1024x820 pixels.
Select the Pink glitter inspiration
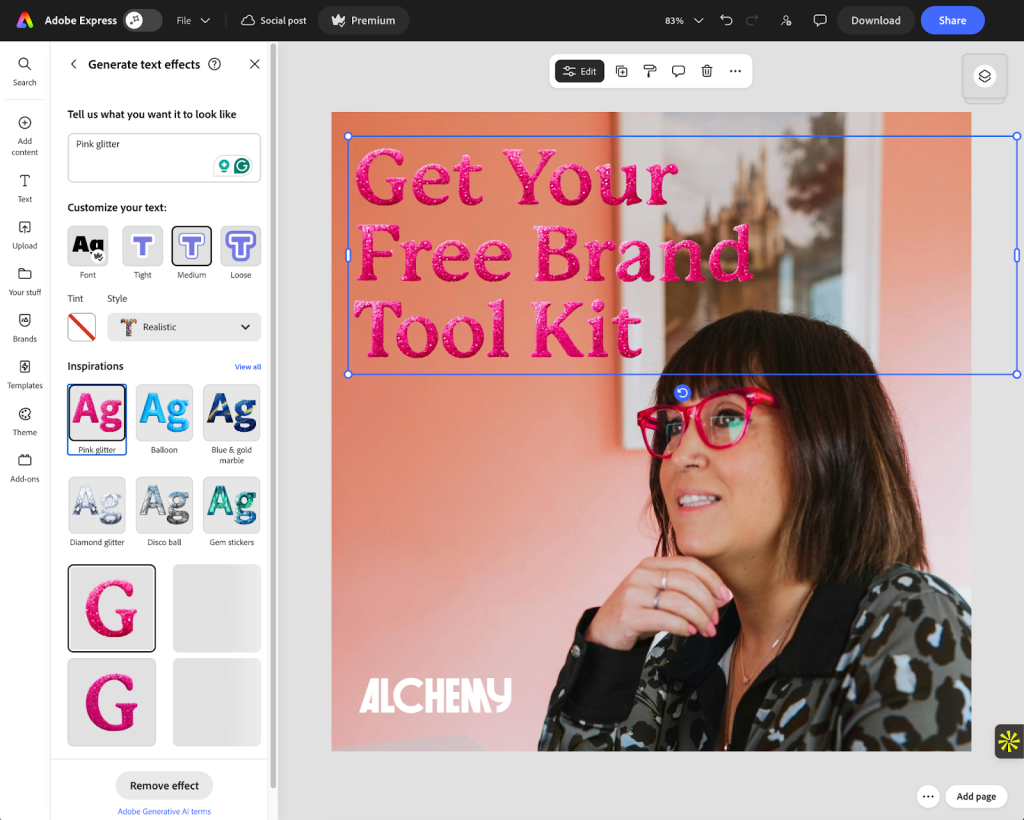[x=97, y=419]
